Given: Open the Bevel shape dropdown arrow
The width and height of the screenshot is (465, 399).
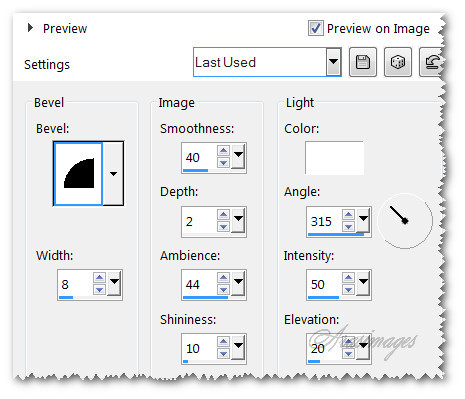Looking at the screenshot, I should click(x=113, y=173).
